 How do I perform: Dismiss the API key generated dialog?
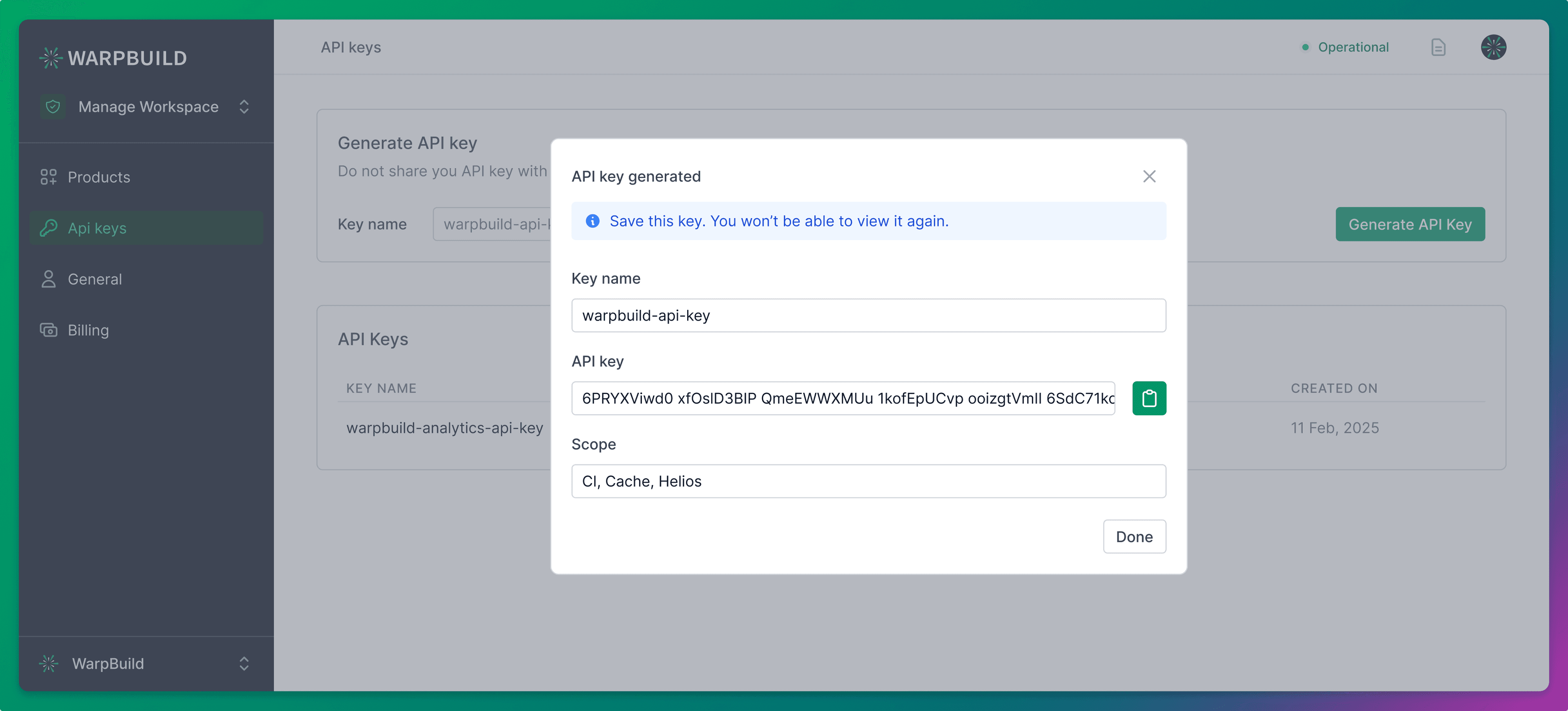point(1149,176)
